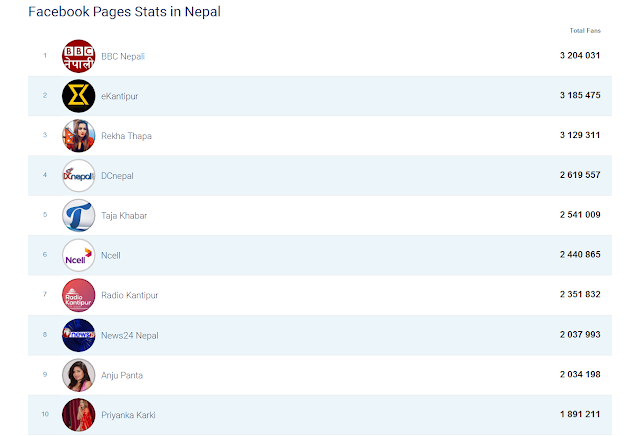The width and height of the screenshot is (640, 436).
Task: Open the Anju Panta page link
Action: coord(122,375)
